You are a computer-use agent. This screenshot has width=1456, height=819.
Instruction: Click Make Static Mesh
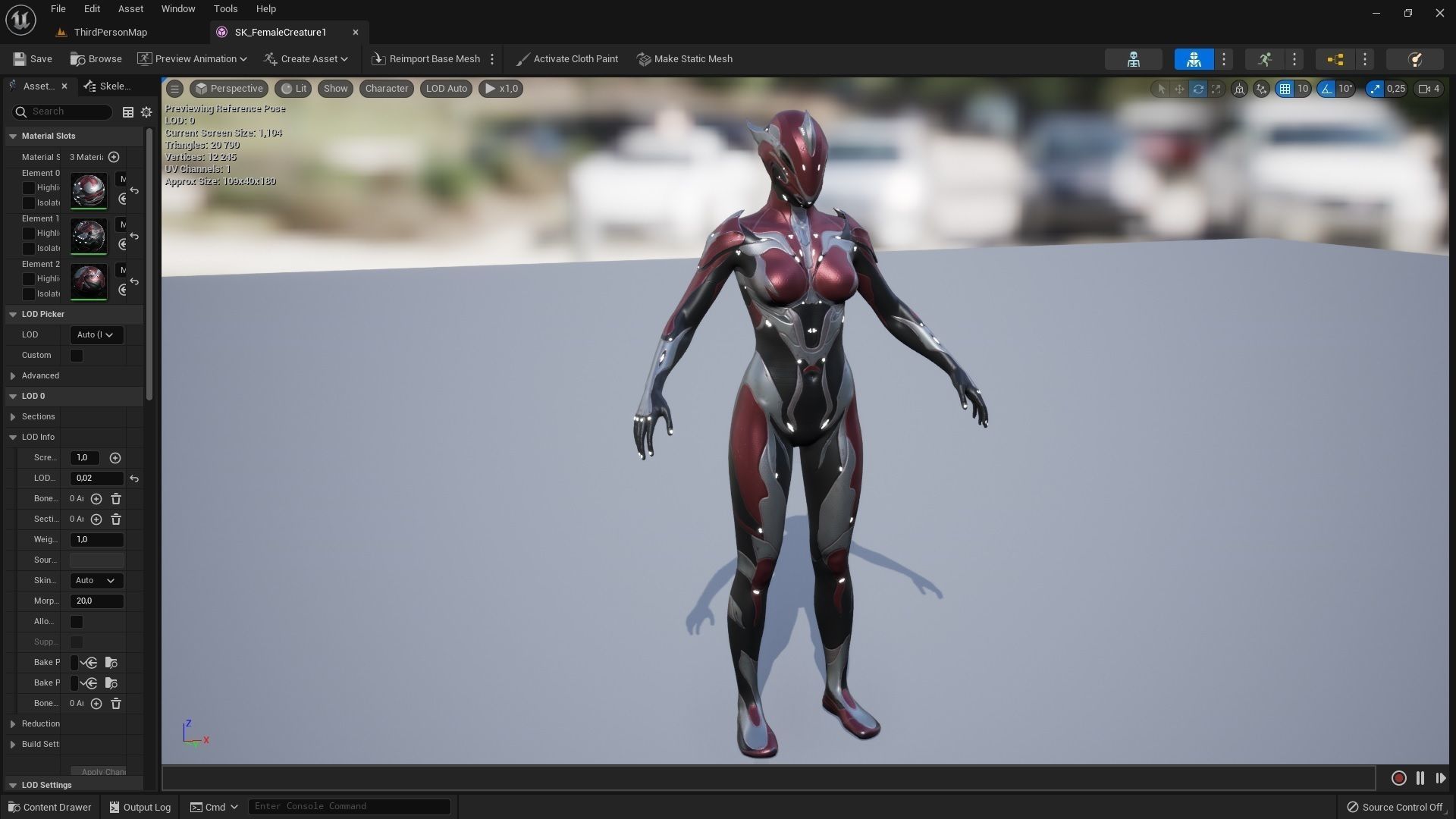[685, 59]
